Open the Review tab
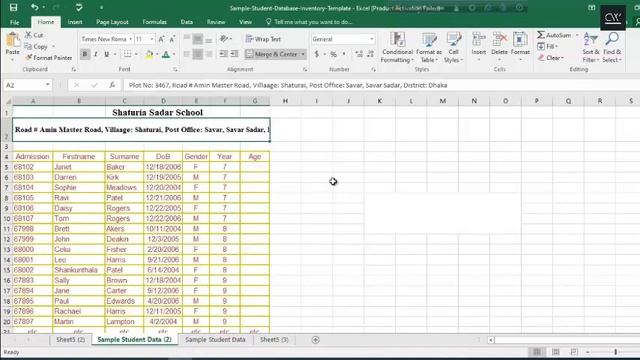The height and width of the screenshot is (360, 640). [x=216, y=22]
